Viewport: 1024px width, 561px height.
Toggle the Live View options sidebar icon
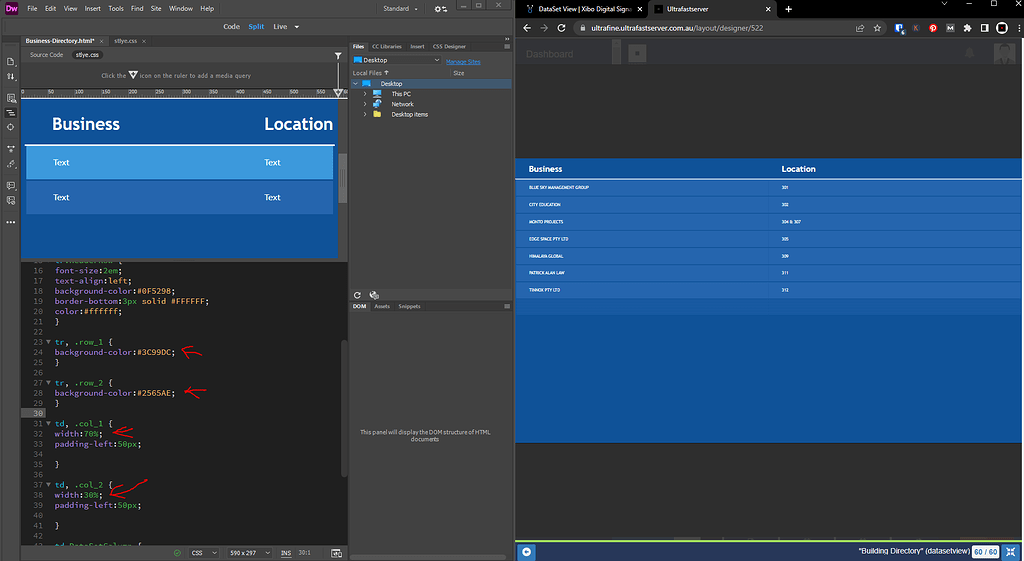point(10,98)
